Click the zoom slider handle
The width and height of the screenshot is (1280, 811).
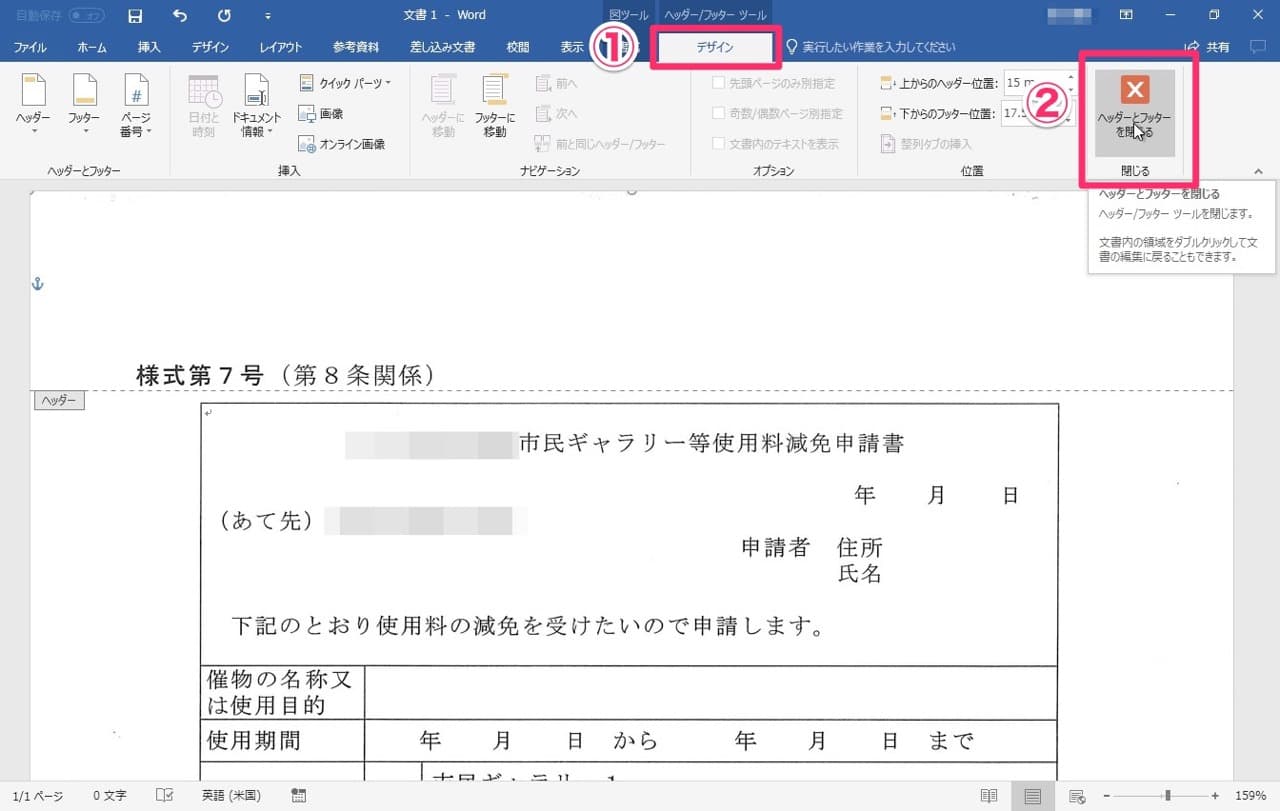click(1167, 796)
